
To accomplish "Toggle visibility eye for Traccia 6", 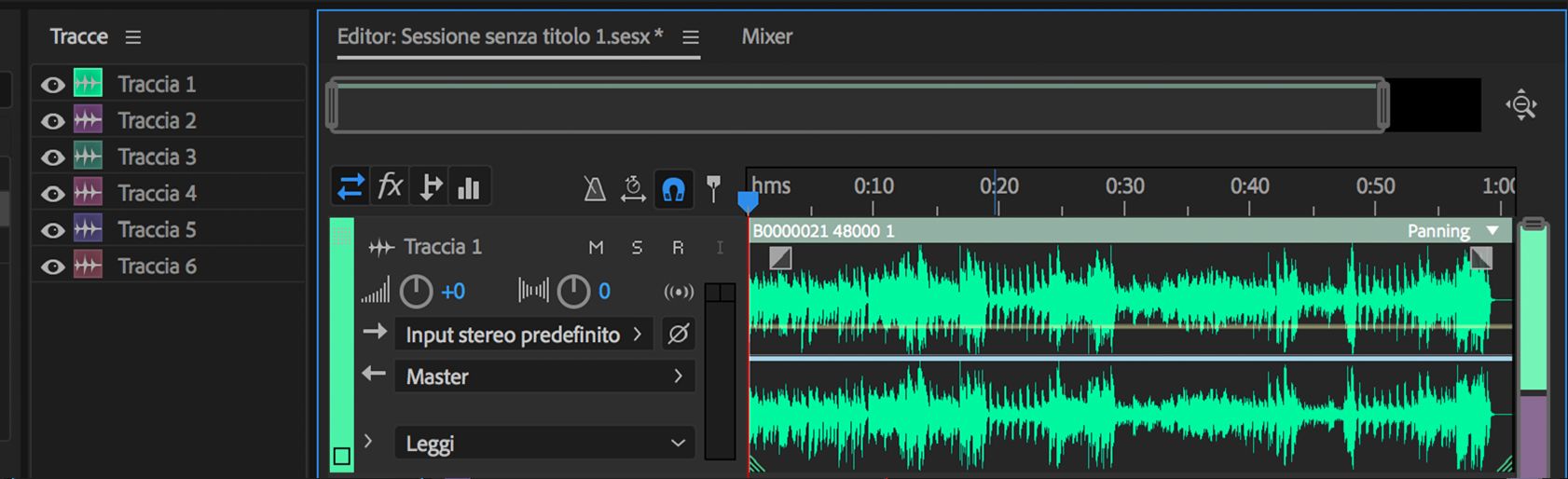I will click(53, 267).
